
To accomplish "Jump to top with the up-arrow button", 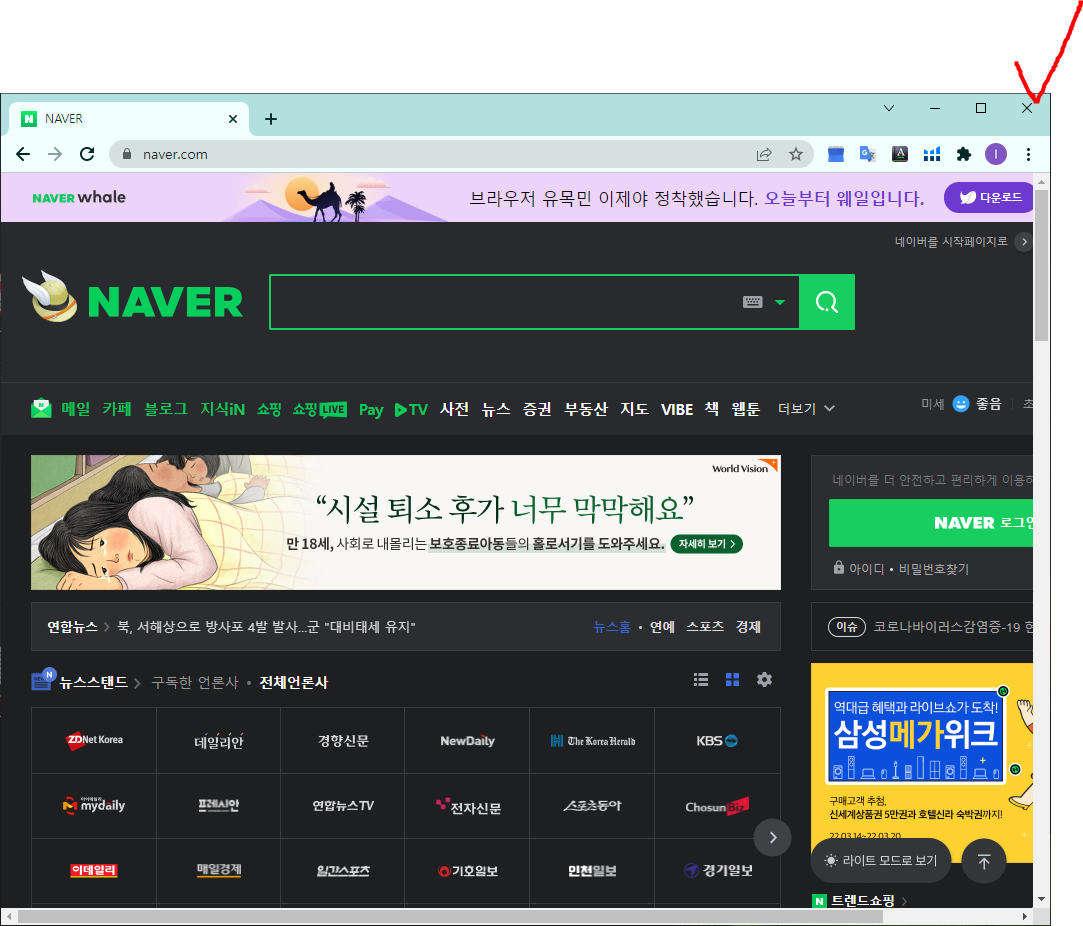I will [984, 861].
